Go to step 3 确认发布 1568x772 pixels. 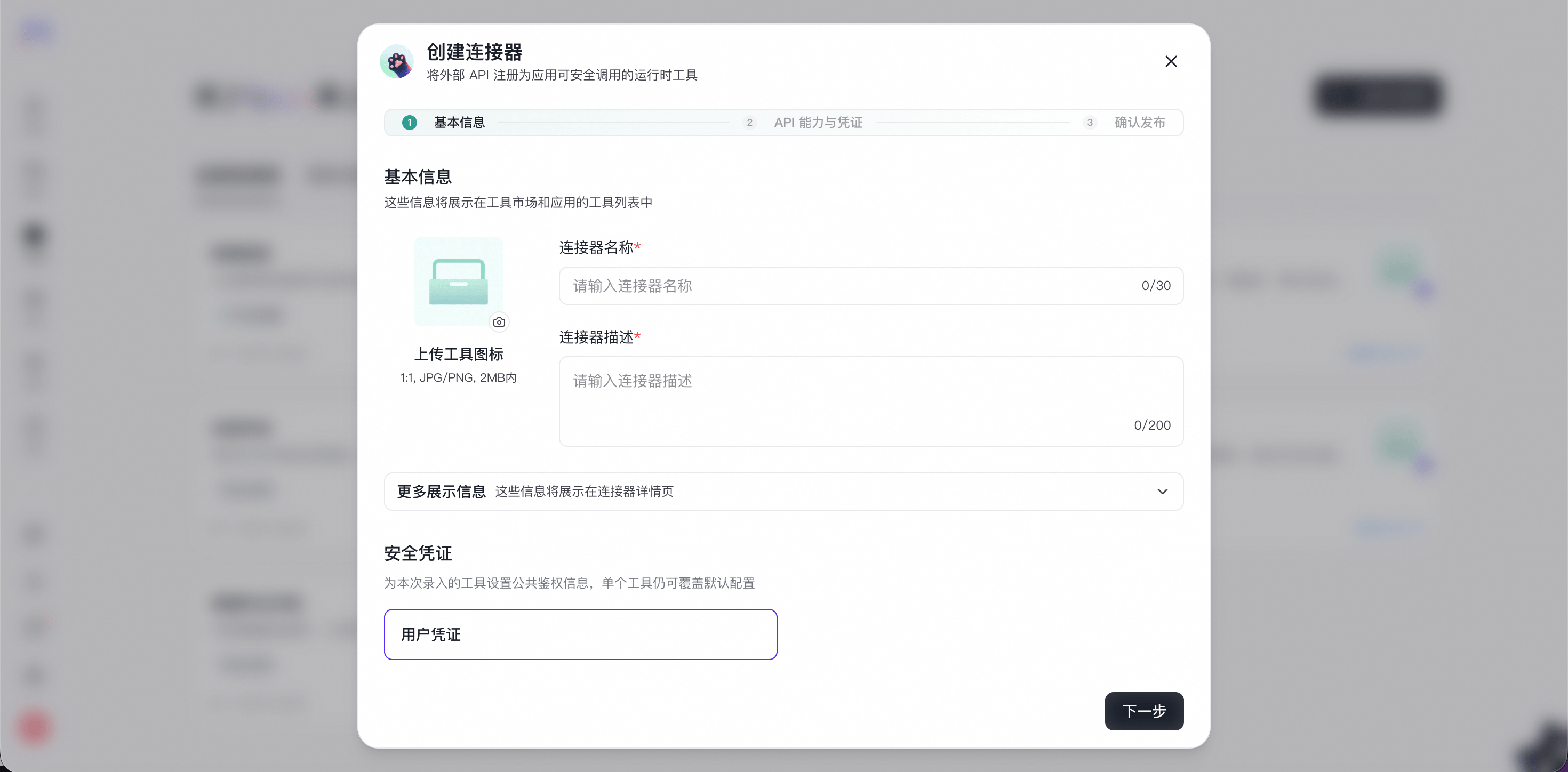point(1124,122)
